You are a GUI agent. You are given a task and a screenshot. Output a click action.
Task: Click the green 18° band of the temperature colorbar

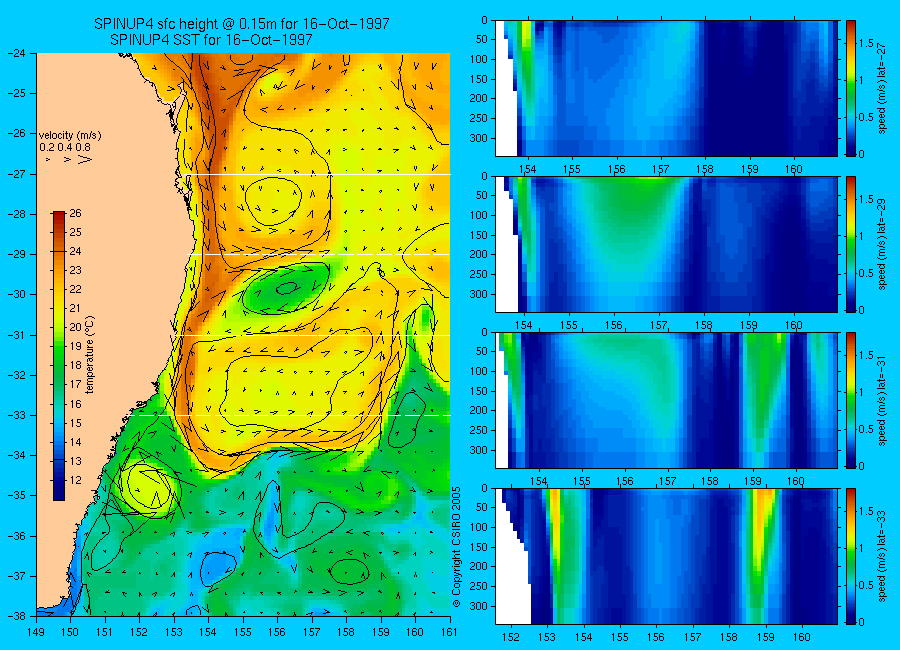click(x=59, y=365)
